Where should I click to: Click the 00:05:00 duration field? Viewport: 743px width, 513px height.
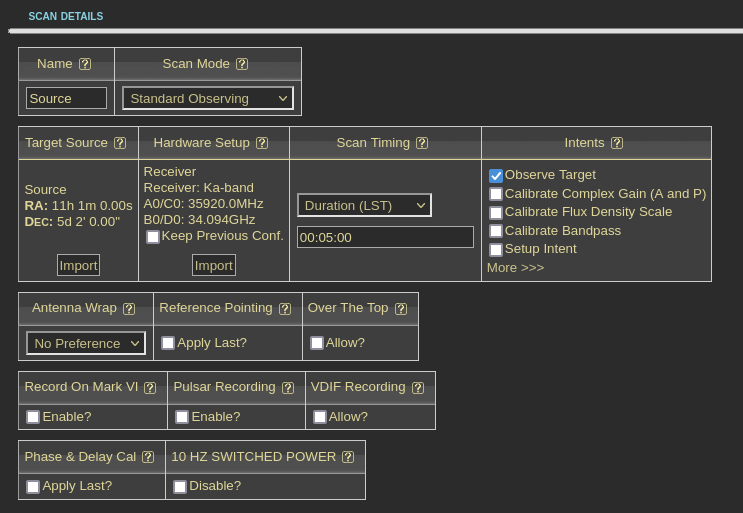point(385,237)
